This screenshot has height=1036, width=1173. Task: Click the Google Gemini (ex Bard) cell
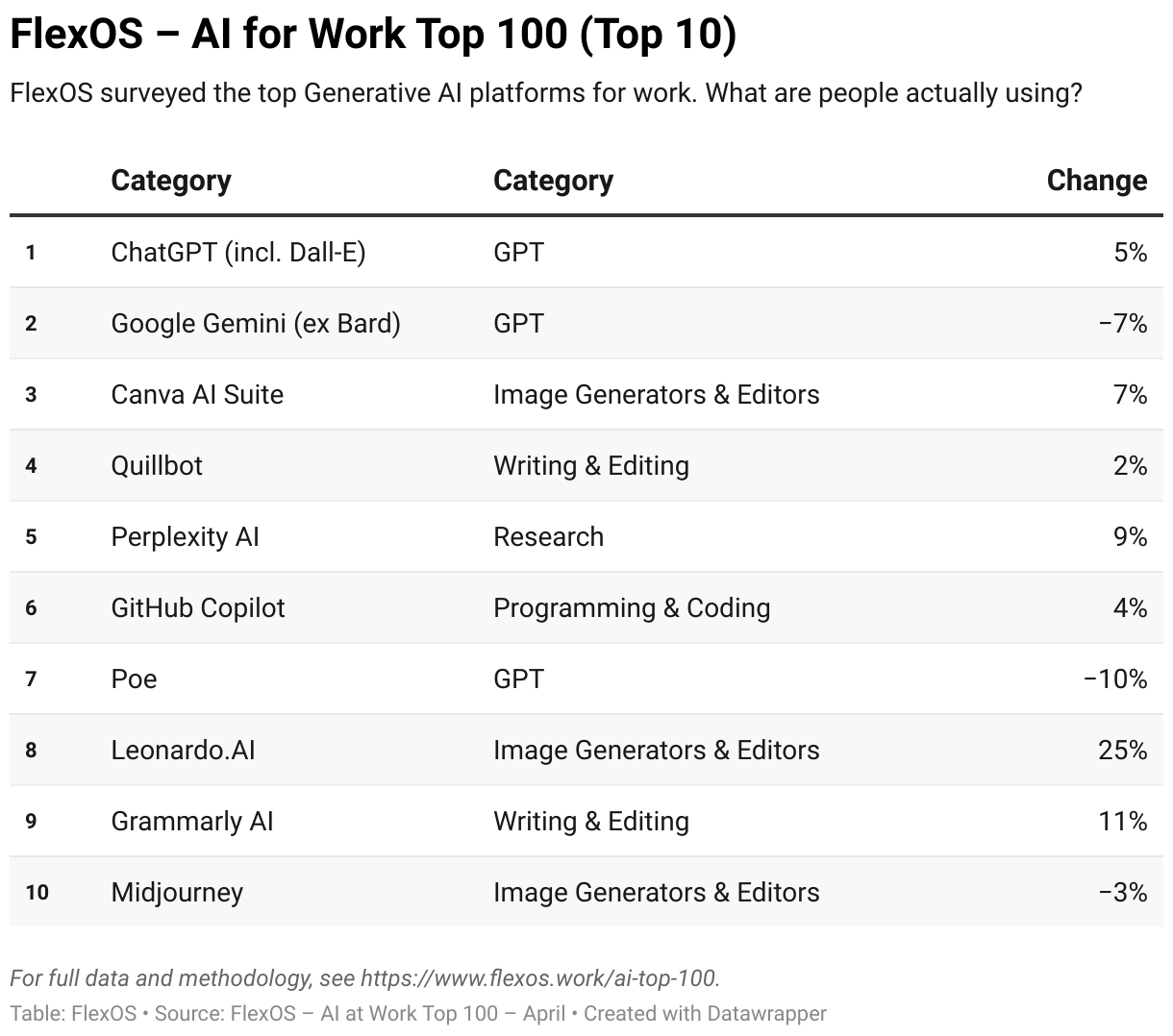pyautogui.click(x=256, y=323)
